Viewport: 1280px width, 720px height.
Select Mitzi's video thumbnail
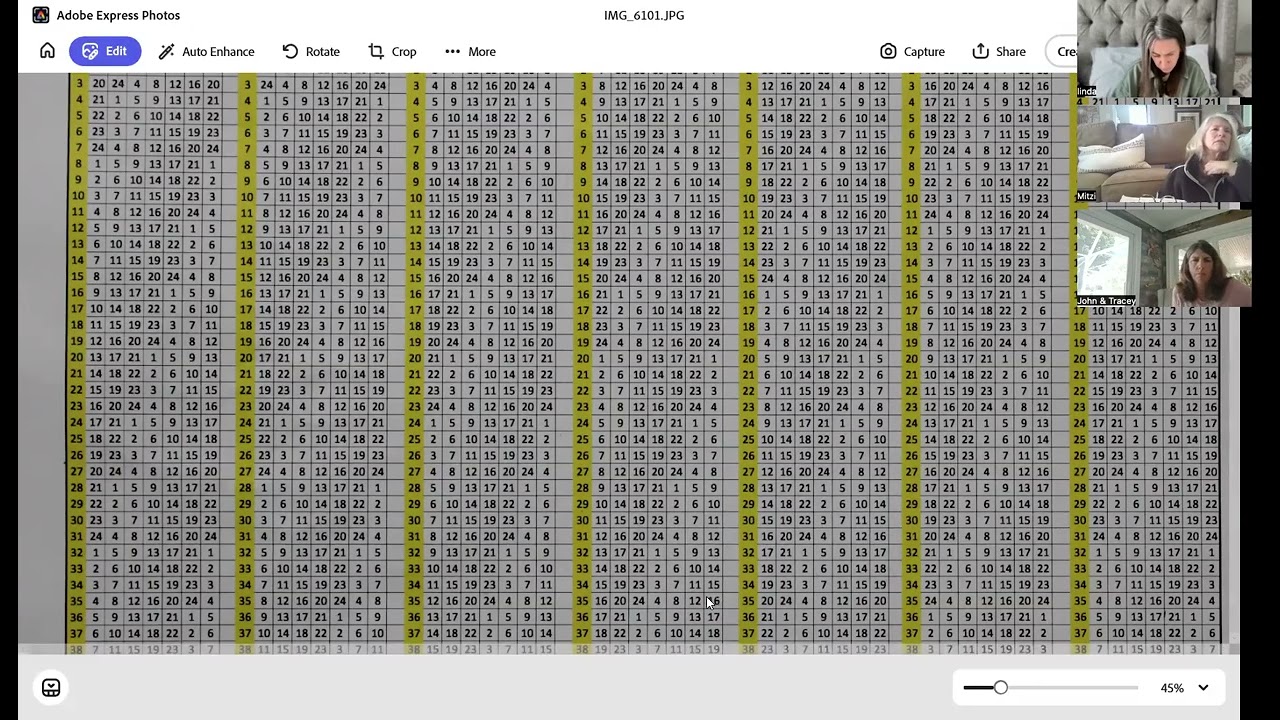tap(1164, 153)
